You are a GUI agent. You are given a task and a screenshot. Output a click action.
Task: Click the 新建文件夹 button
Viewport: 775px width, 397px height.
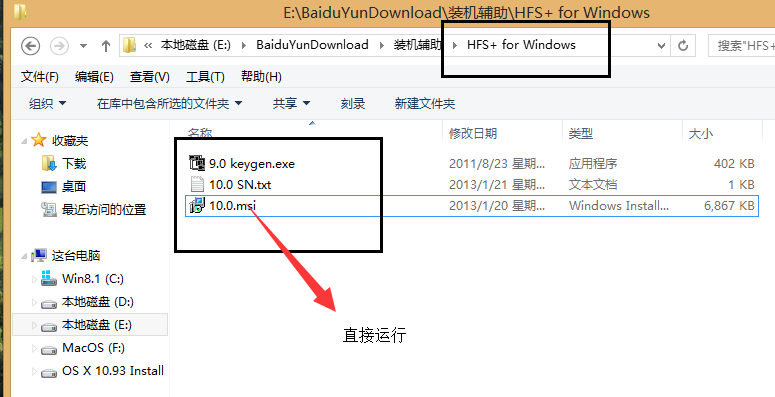(425, 103)
